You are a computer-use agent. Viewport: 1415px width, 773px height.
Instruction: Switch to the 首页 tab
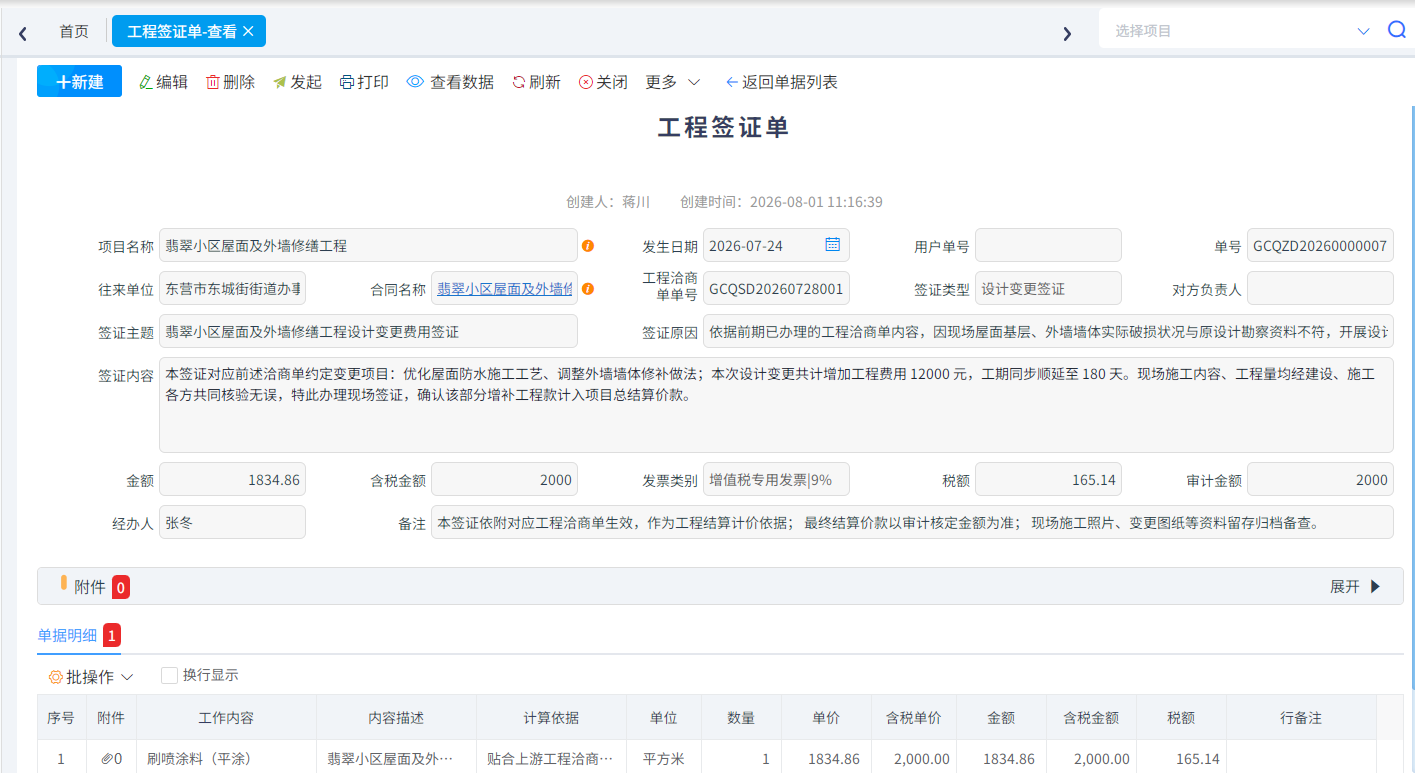(x=74, y=31)
